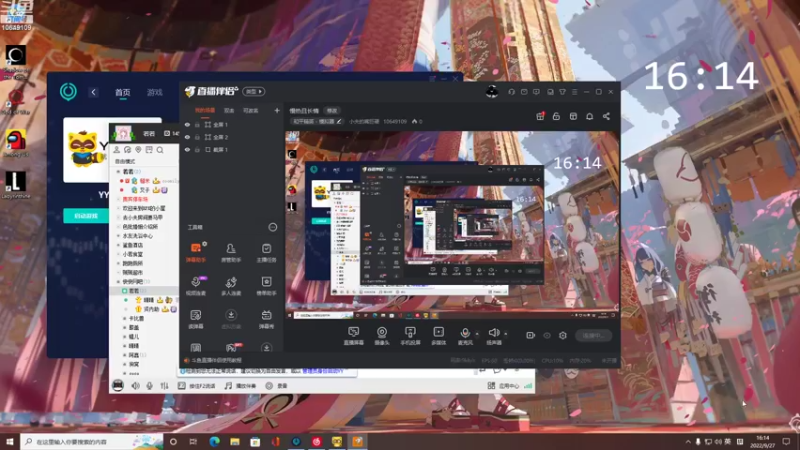Viewport: 800px width, 450px height.
Task: Add a new scene with plus icon
Action: pos(277,110)
